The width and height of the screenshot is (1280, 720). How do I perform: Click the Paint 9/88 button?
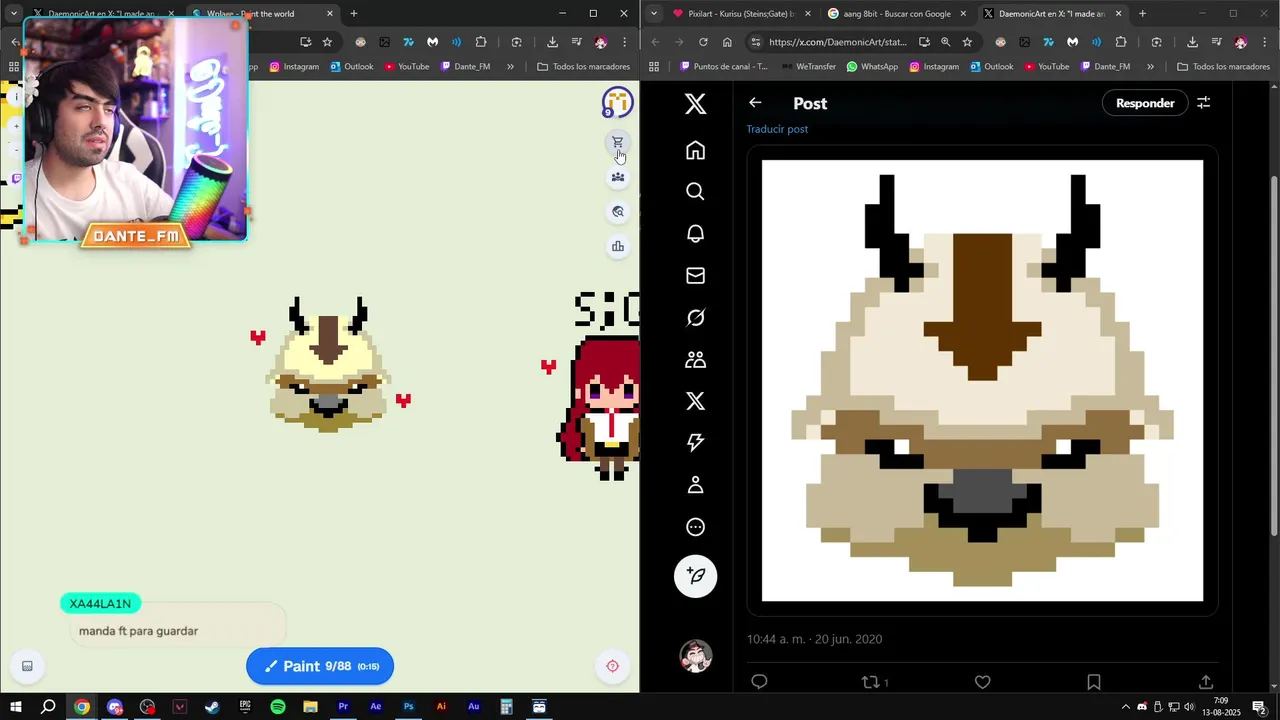320,666
